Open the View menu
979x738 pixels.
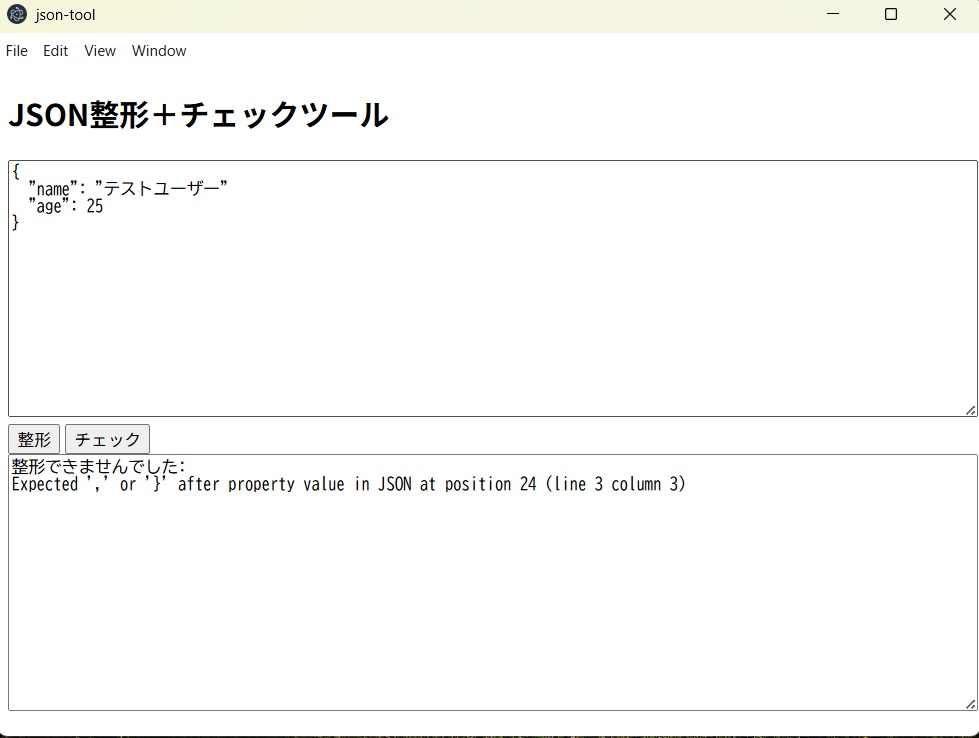(100, 51)
